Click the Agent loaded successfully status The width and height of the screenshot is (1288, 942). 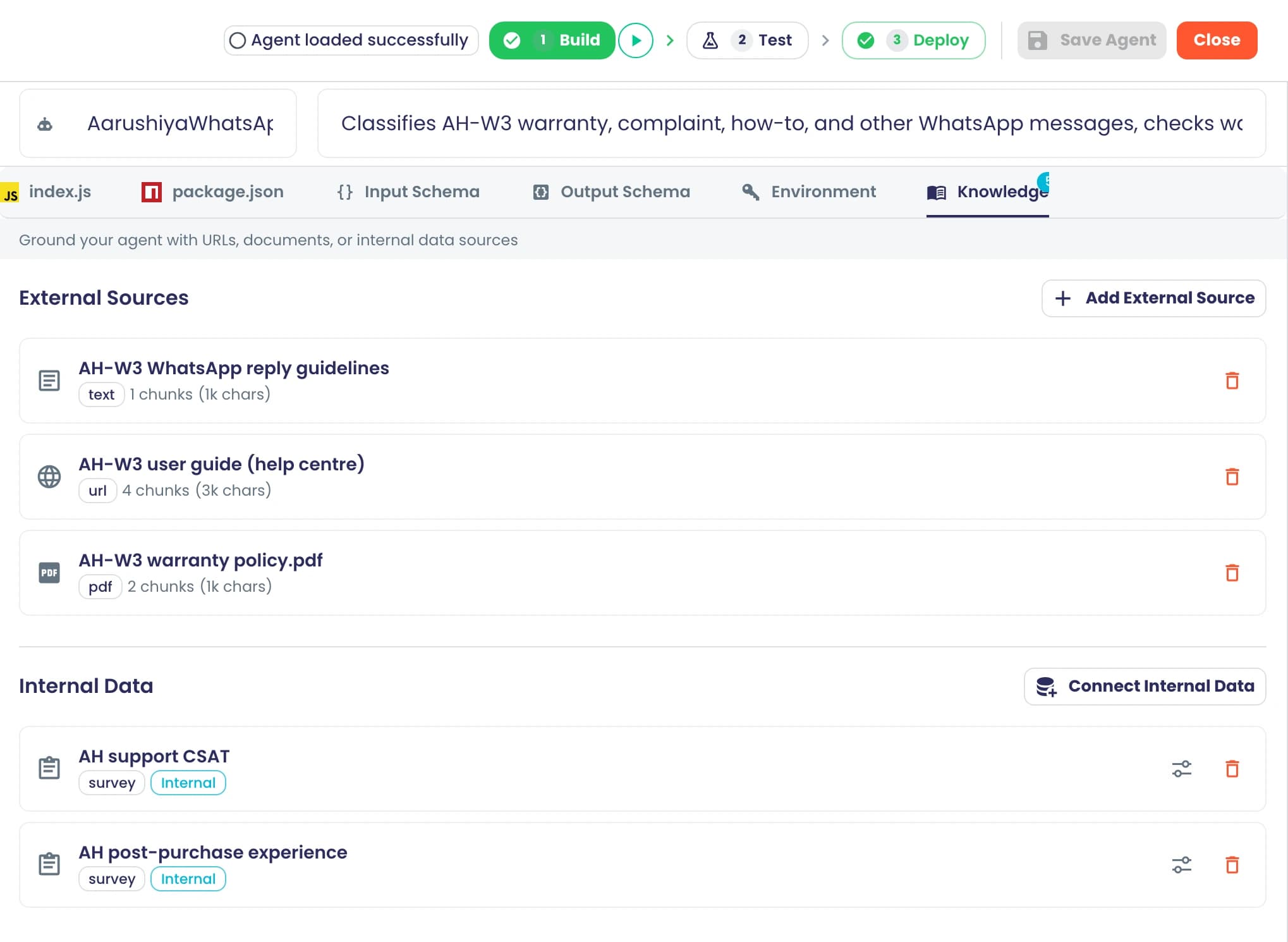(x=351, y=40)
